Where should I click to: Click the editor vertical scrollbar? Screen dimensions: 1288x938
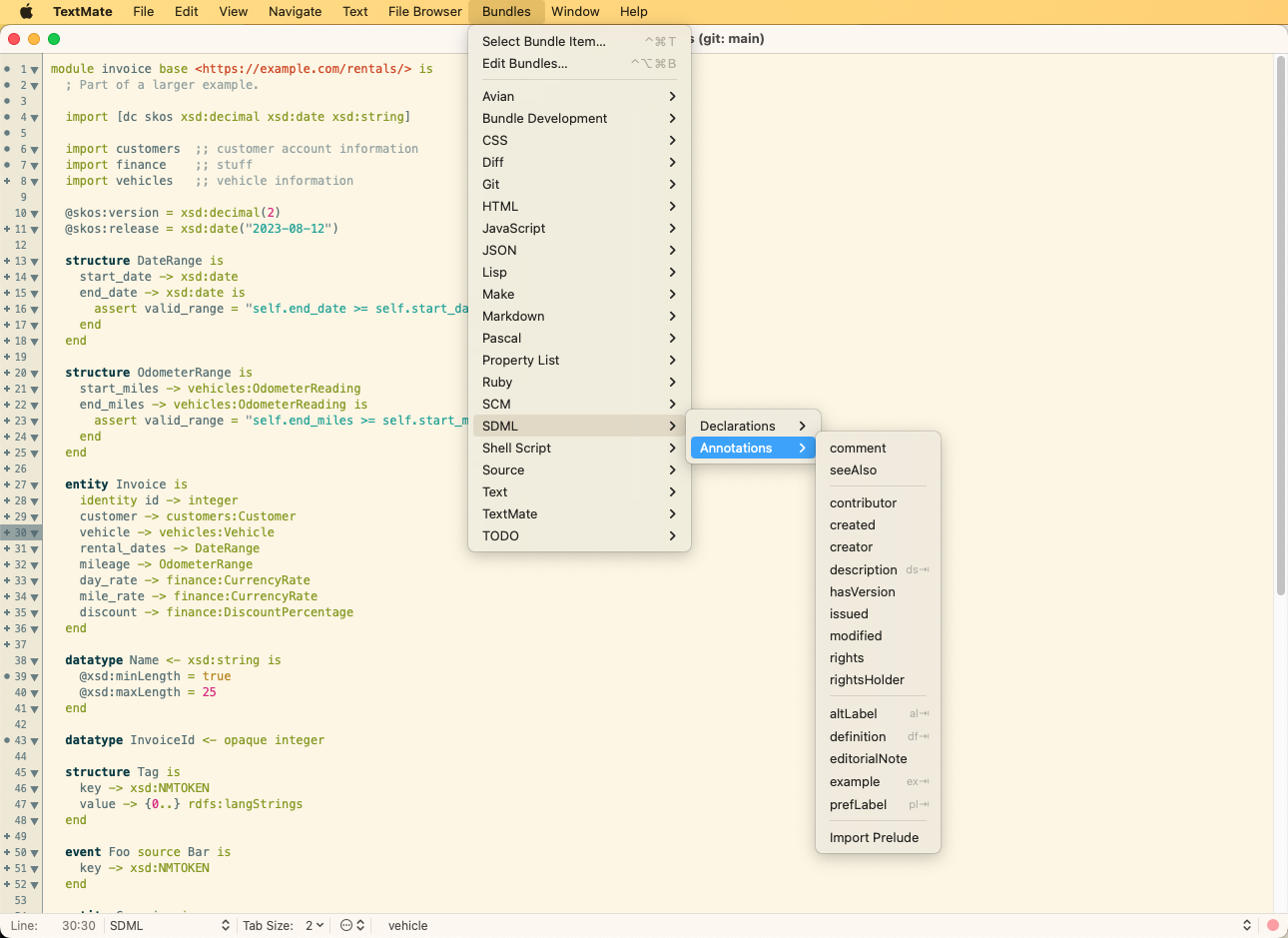[1280, 325]
